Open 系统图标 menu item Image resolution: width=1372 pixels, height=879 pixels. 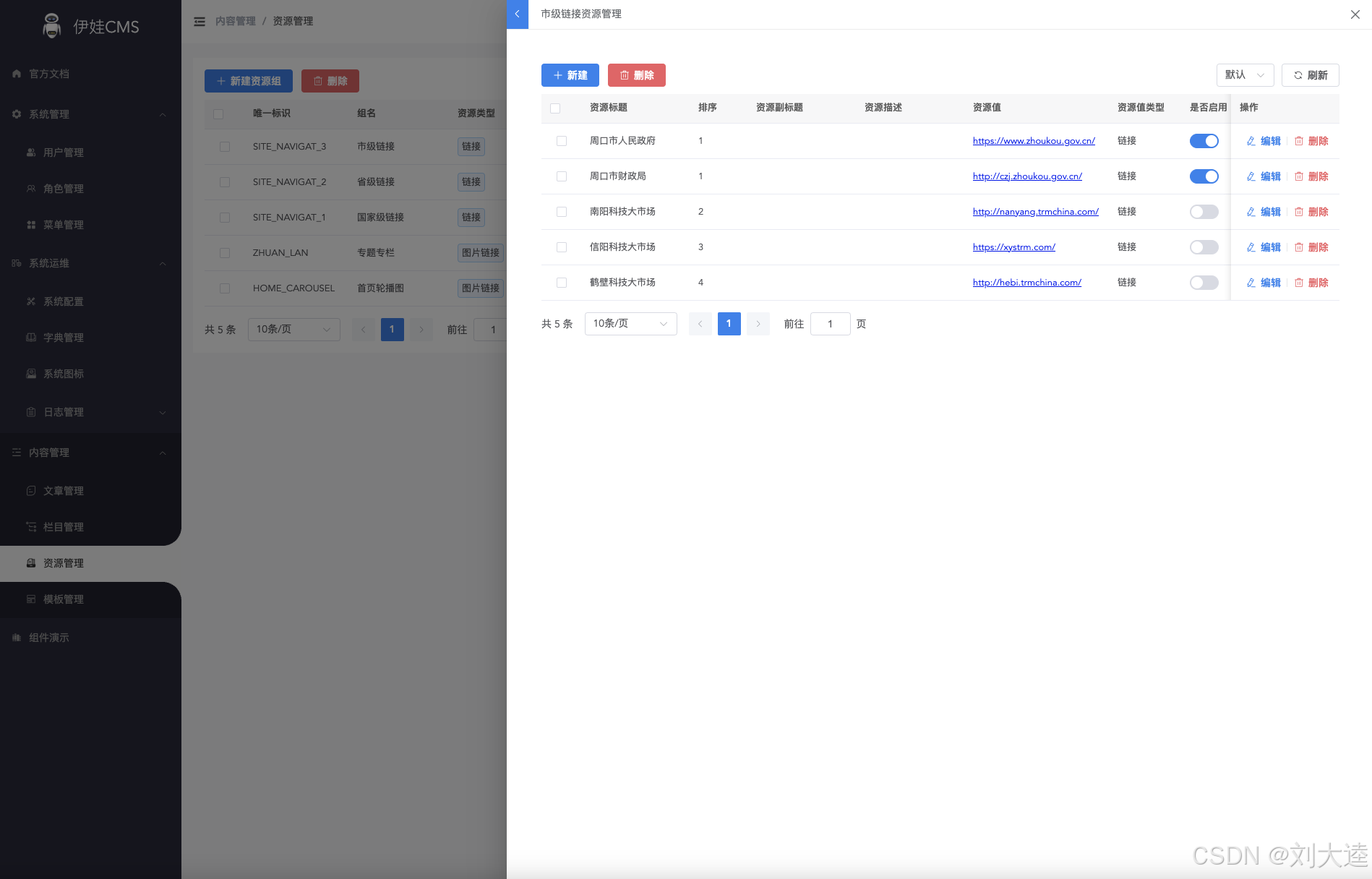[90, 374]
